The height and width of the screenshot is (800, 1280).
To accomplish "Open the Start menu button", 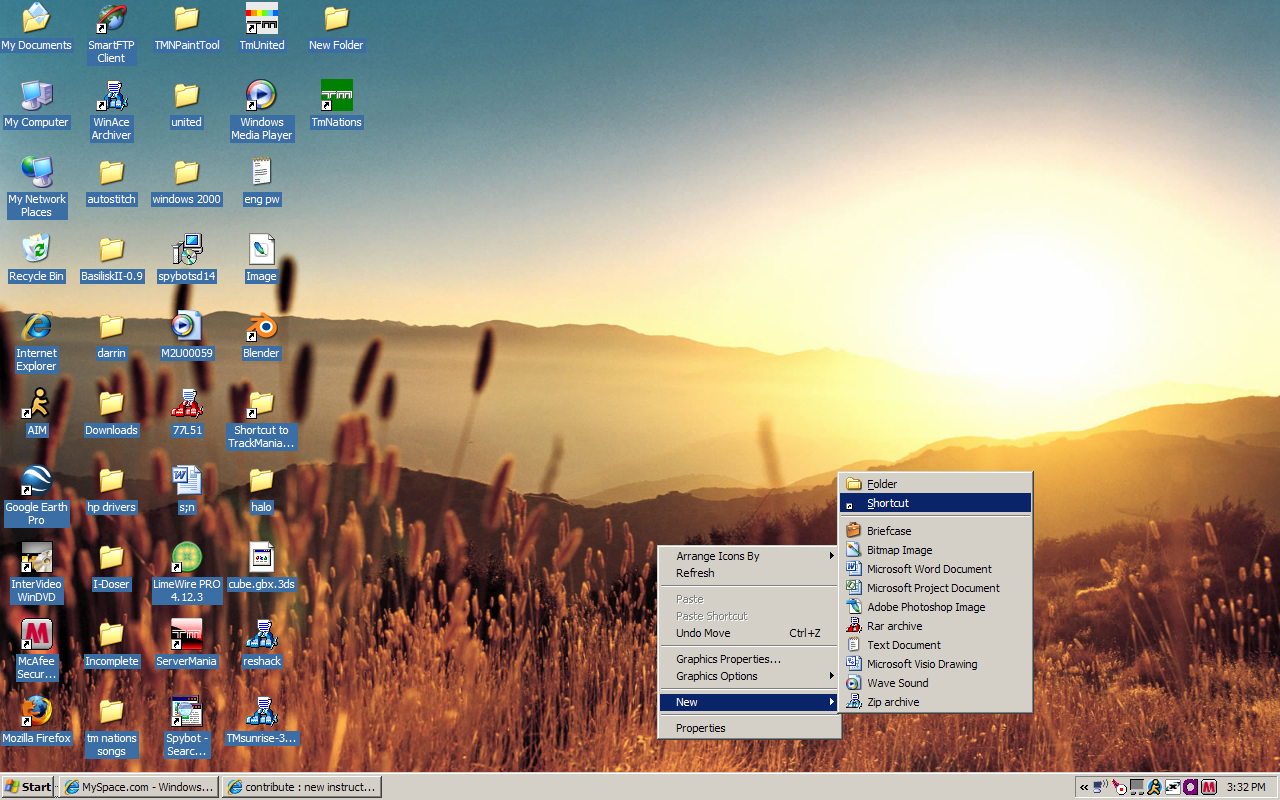I will coord(28,787).
